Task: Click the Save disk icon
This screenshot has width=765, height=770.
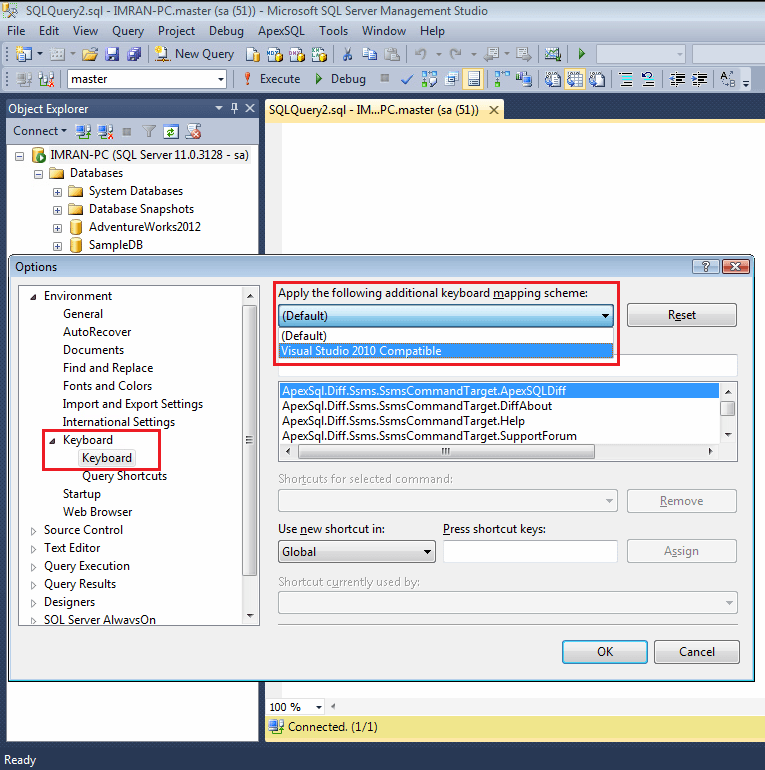Action: (112, 54)
